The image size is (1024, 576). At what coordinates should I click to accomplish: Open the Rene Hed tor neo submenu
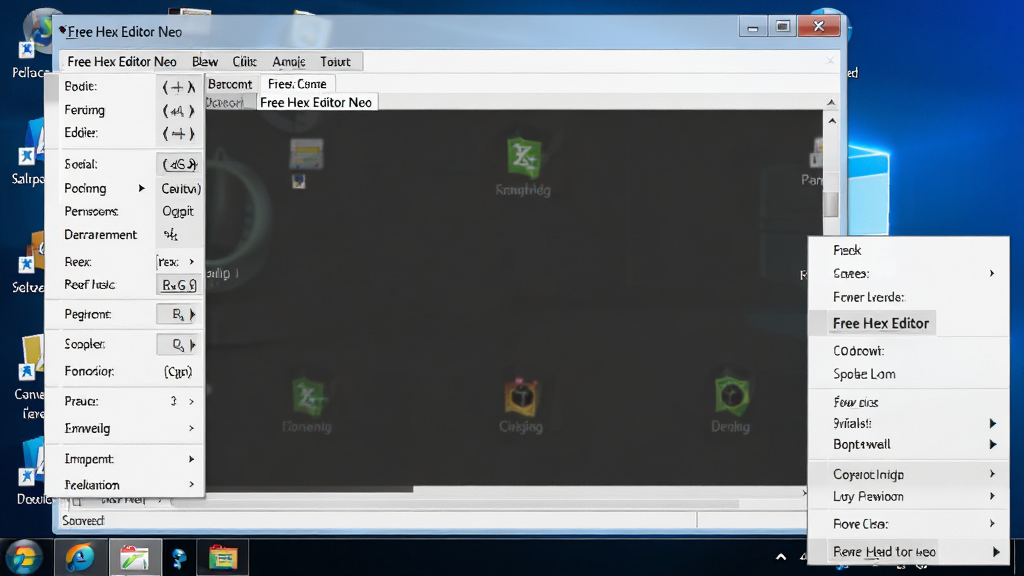908,552
